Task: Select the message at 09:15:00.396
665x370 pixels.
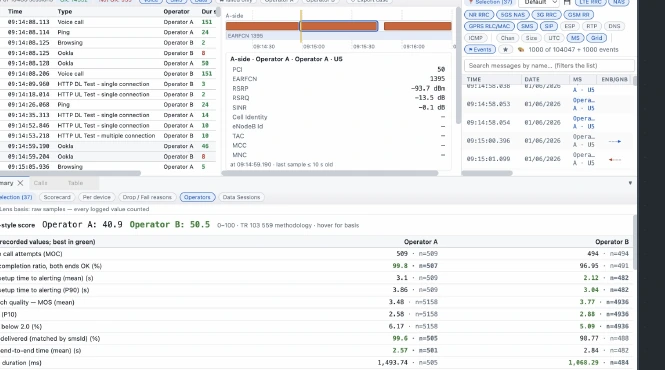Action: (x=546, y=141)
